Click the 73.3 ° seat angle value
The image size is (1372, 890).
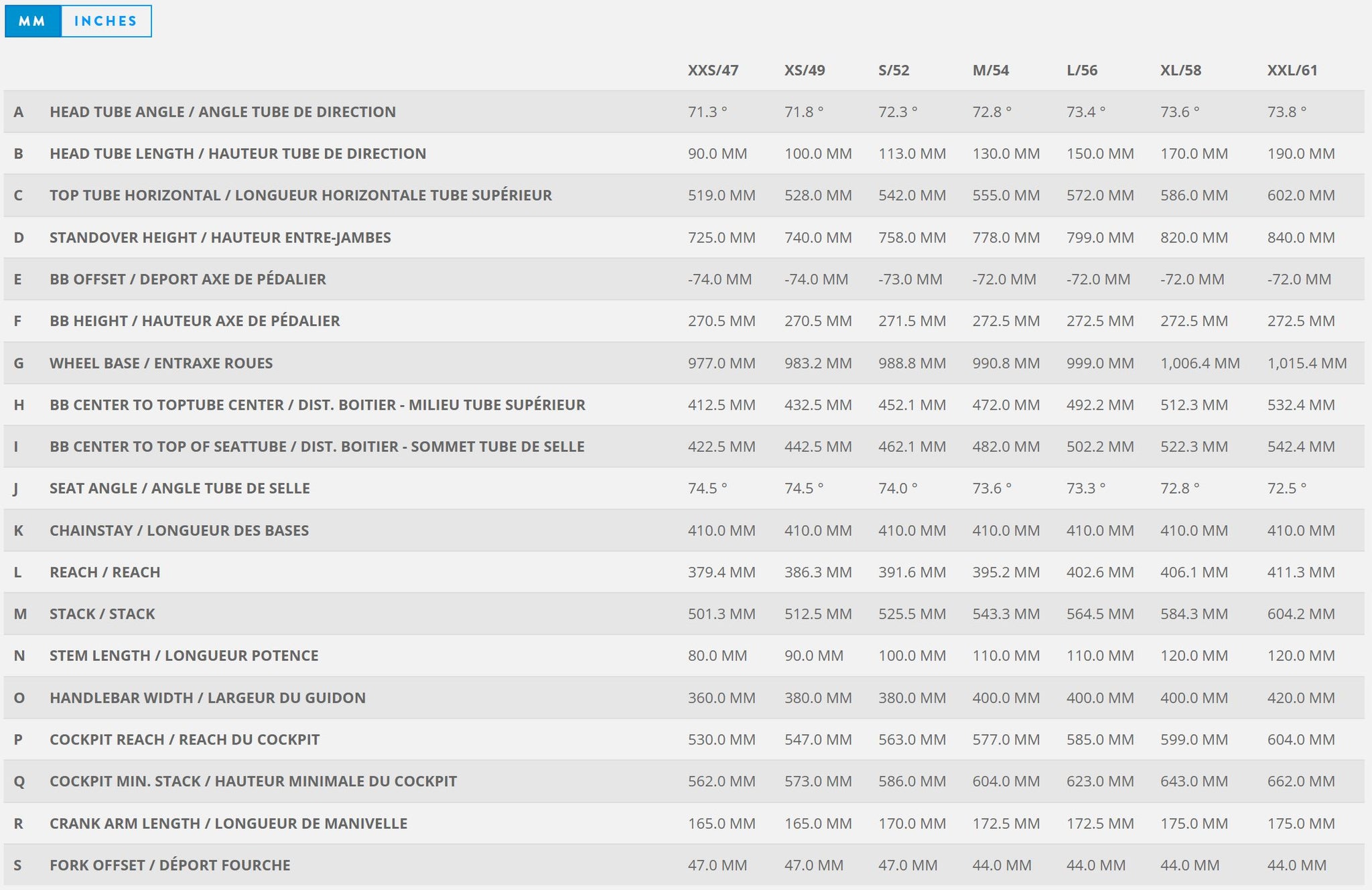(1086, 488)
